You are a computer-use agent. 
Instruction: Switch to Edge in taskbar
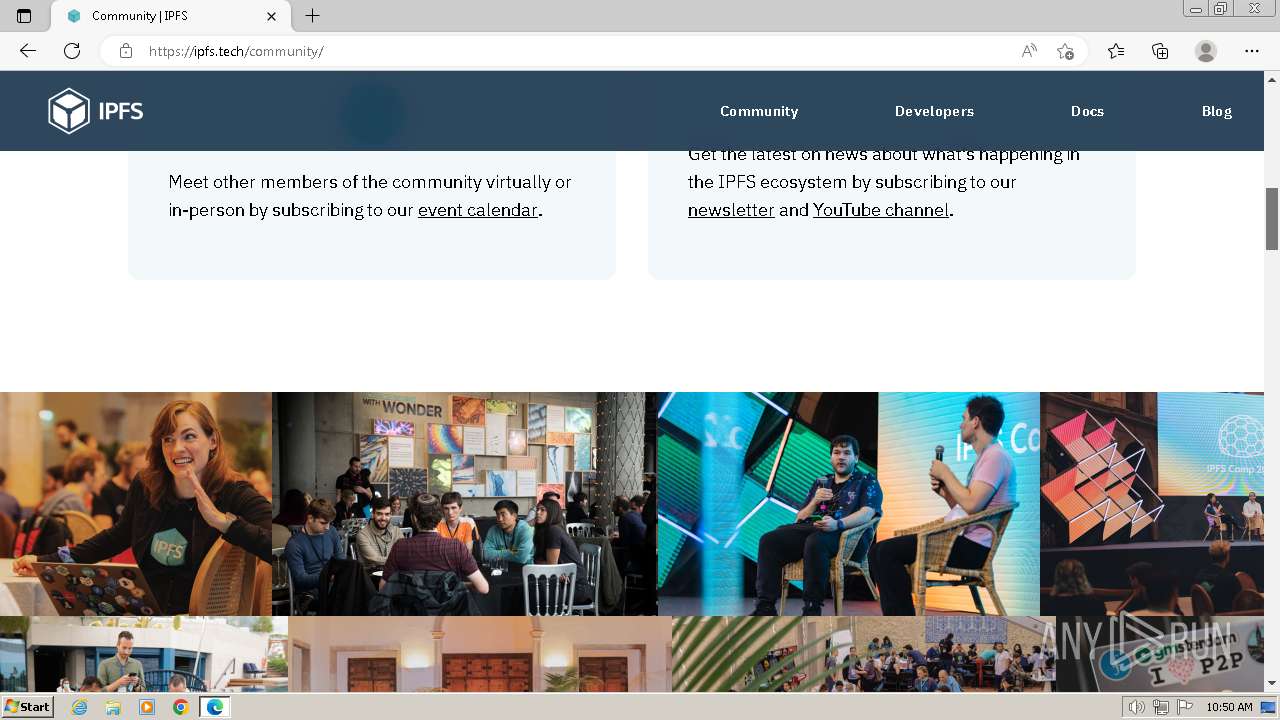coord(214,707)
